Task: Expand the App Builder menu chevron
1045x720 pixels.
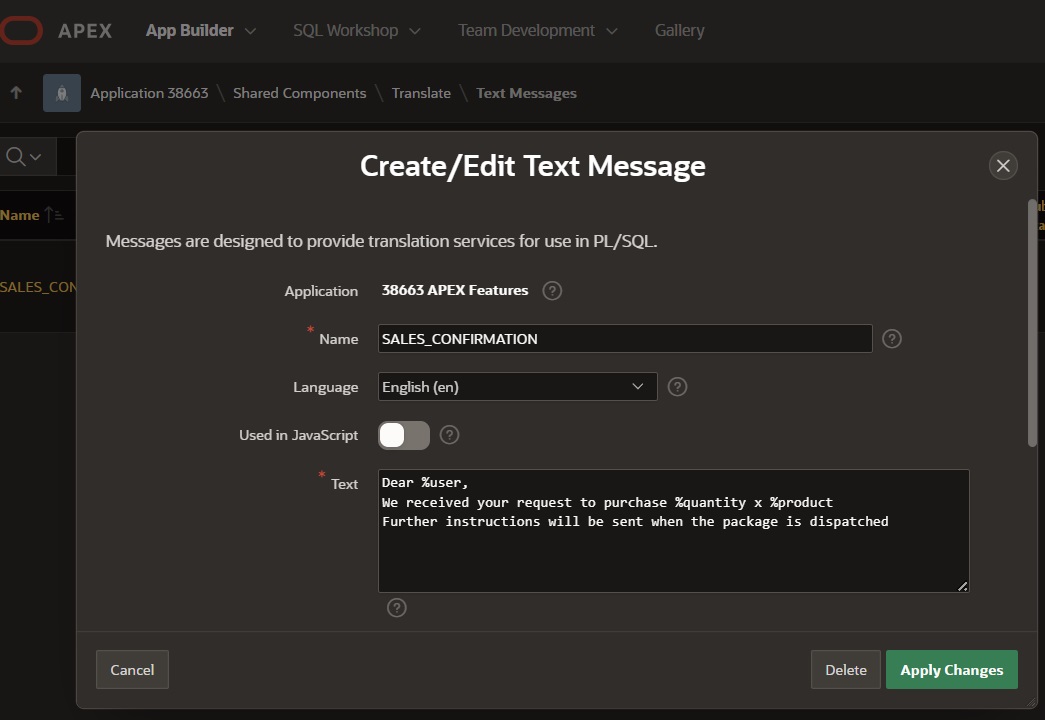Action: click(x=250, y=31)
